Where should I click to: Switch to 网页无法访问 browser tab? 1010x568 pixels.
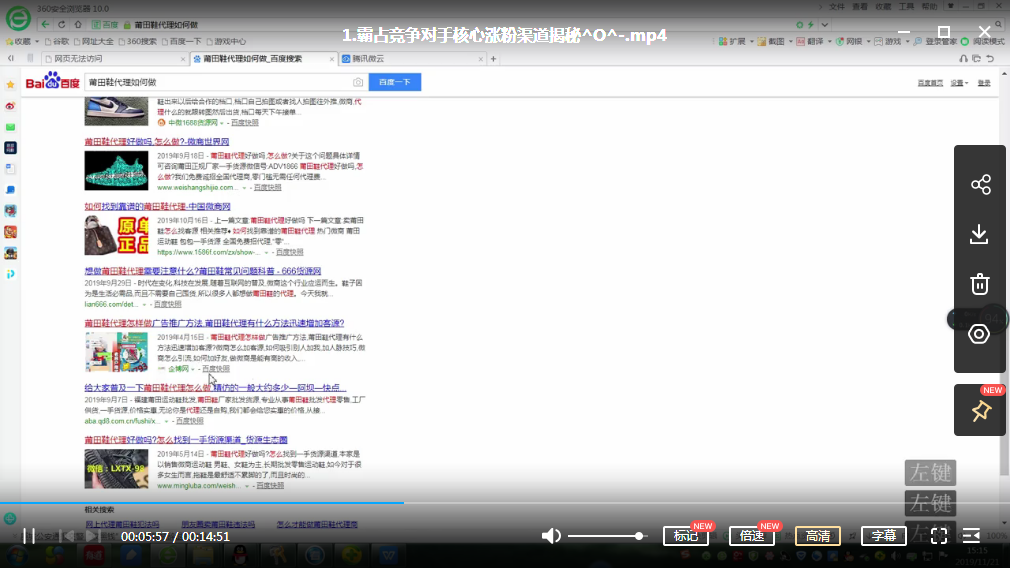(x=115, y=59)
